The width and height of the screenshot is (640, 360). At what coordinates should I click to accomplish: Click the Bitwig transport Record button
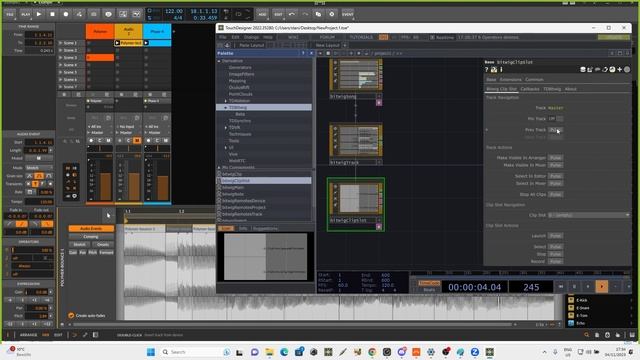(66, 14)
